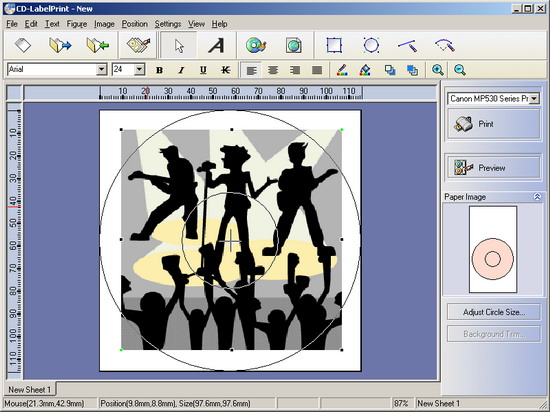
Task: Open the File menu
Action: click(x=12, y=24)
